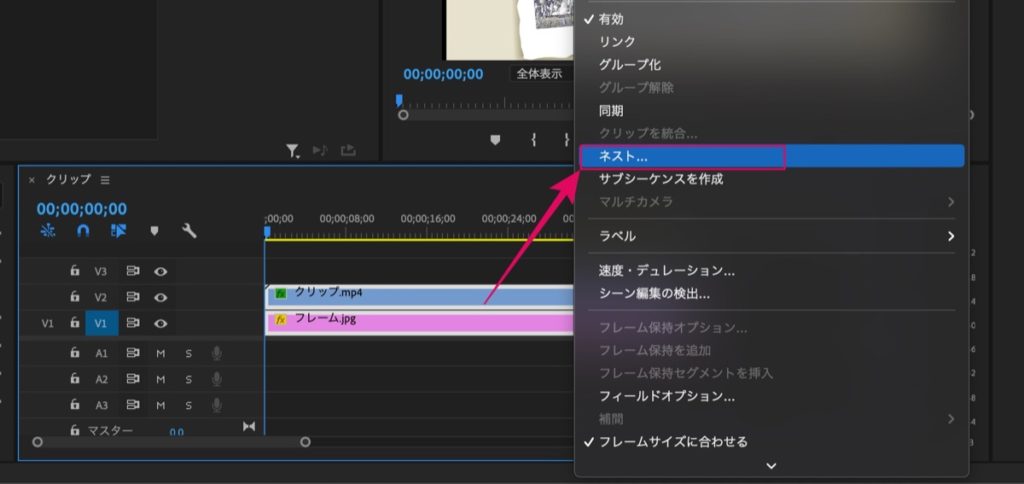Click timeline zoom scrollbar right handle

click(x=305, y=442)
